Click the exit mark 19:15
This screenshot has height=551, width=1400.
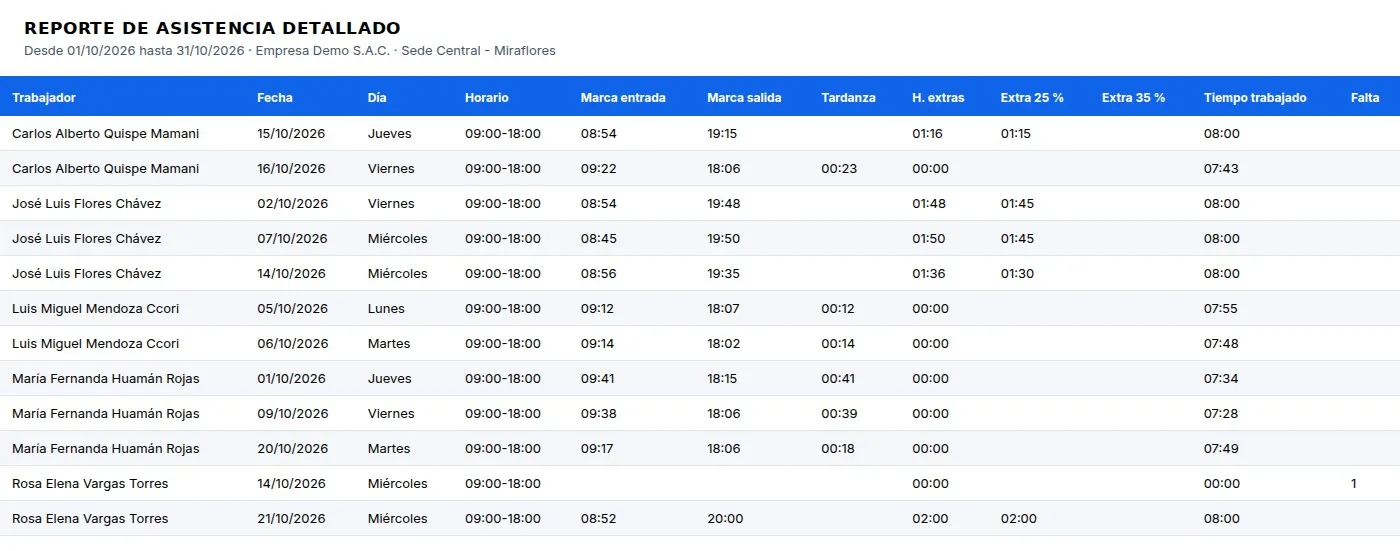point(722,134)
